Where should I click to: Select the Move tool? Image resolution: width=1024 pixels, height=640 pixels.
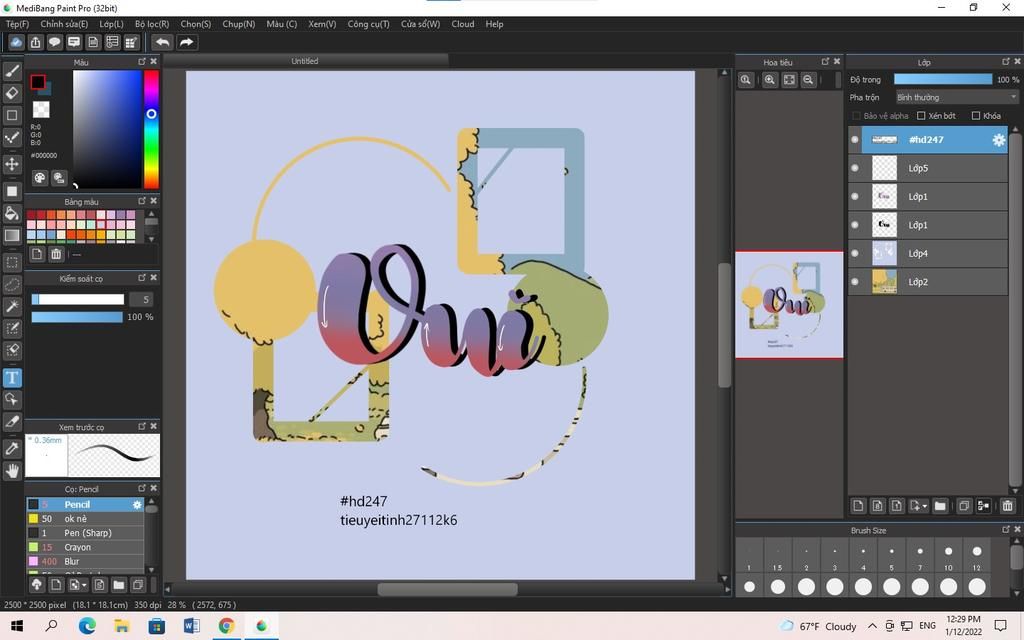(x=12, y=163)
